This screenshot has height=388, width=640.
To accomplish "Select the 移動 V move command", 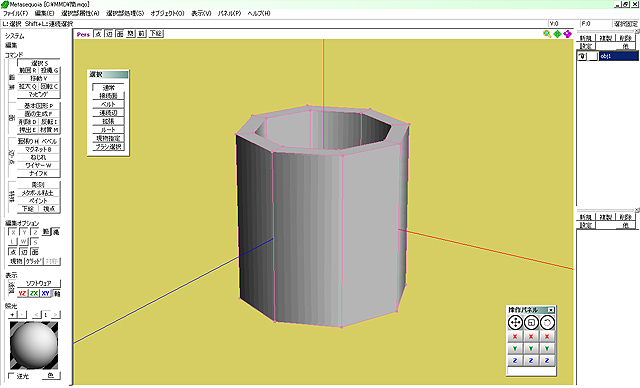I will point(39,78).
